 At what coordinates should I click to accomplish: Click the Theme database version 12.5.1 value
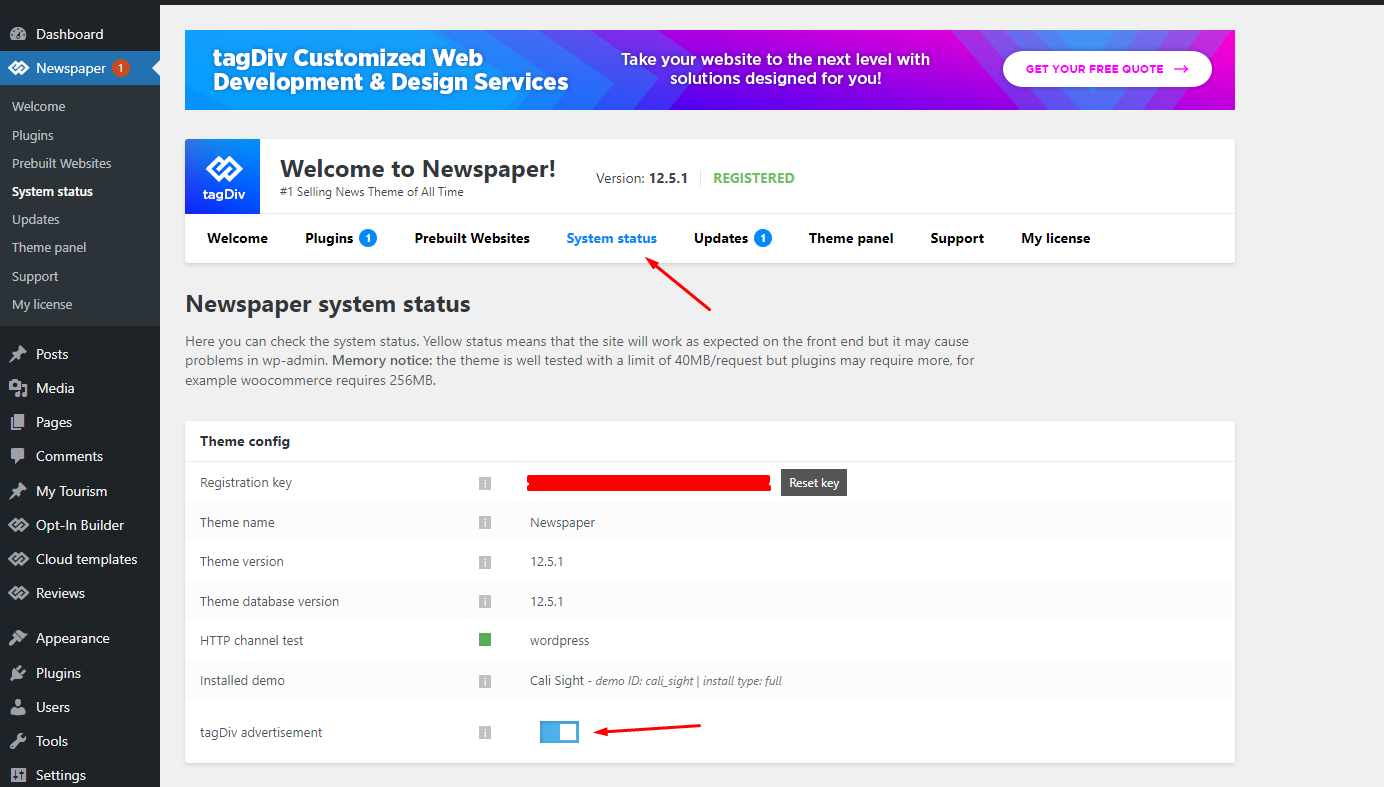pyautogui.click(x=547, y=602)
